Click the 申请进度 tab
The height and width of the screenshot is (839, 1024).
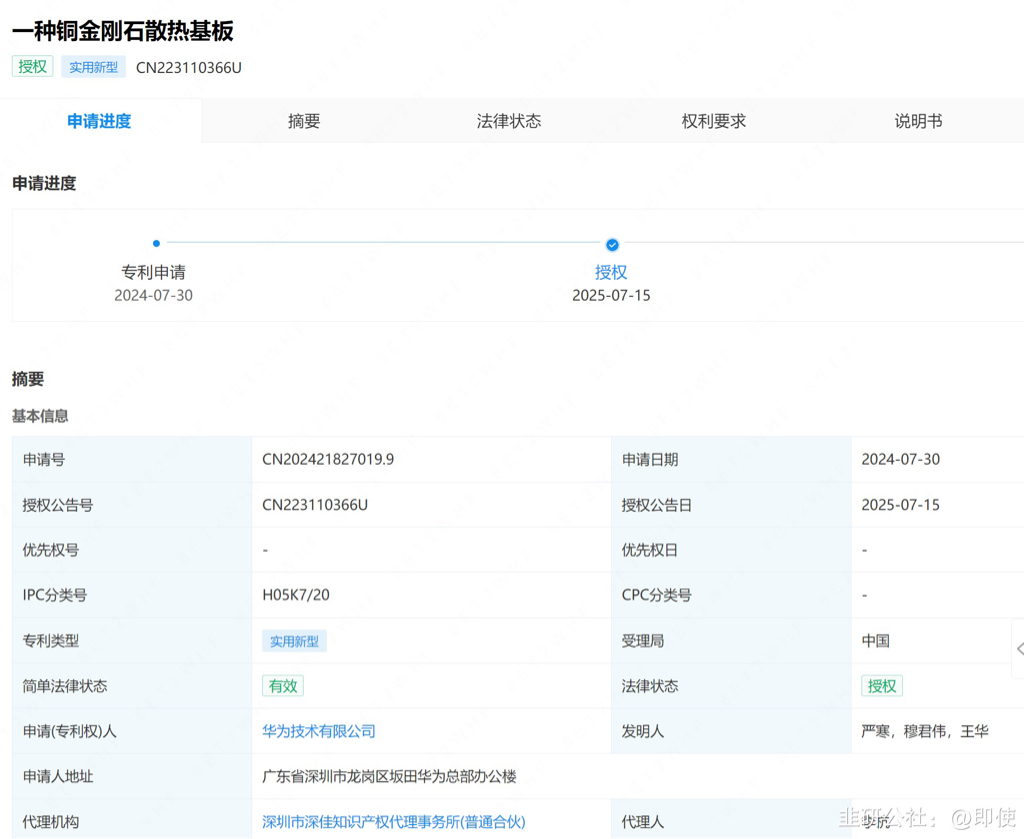tap(99, 121)
